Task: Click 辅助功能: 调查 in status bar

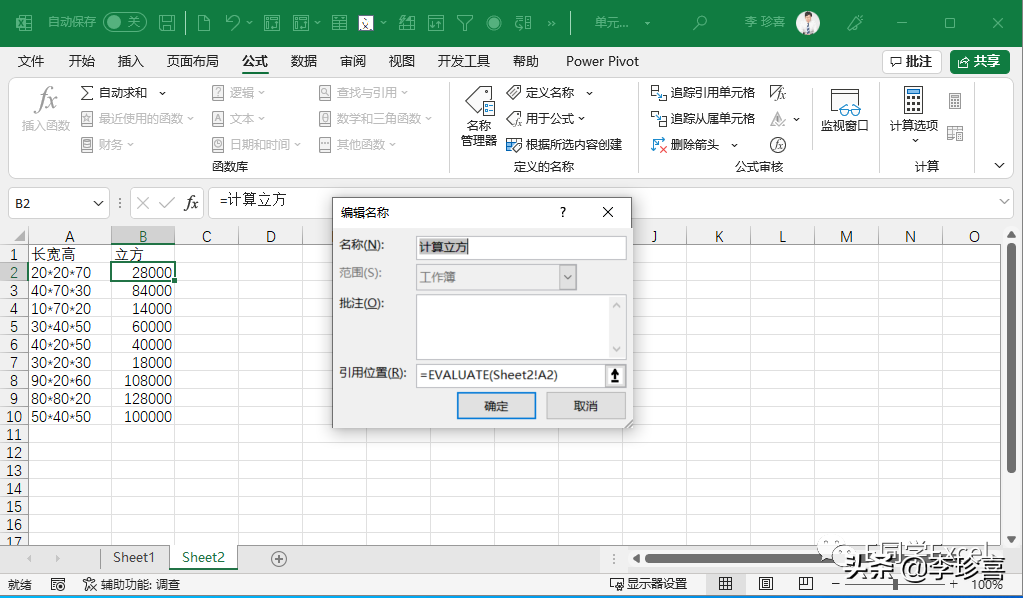Action: coord(132,584)
